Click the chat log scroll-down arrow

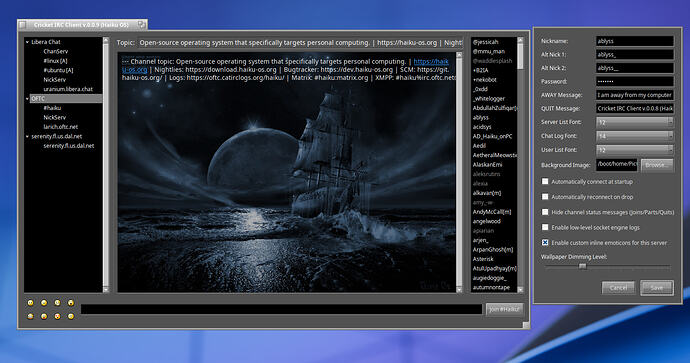pos(459,290)
